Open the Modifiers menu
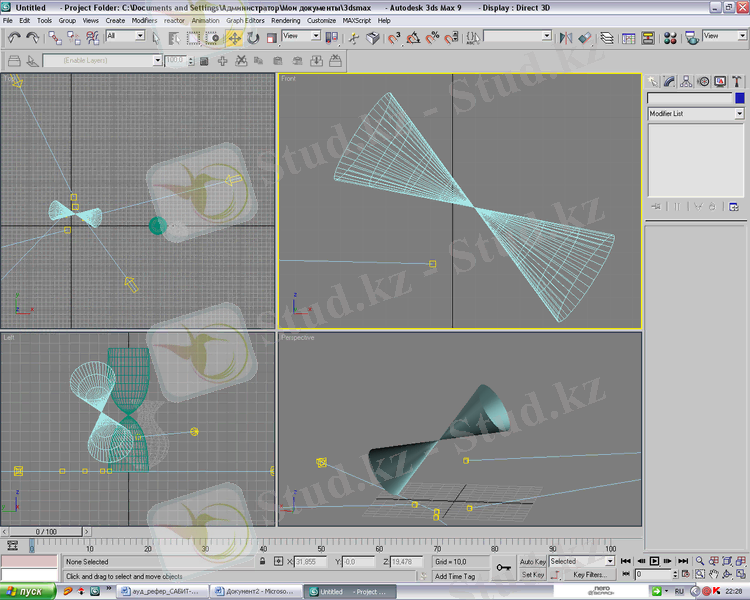The height and width of the screenshot is (600, 750). pyautogui.click(x=144, y=20)
